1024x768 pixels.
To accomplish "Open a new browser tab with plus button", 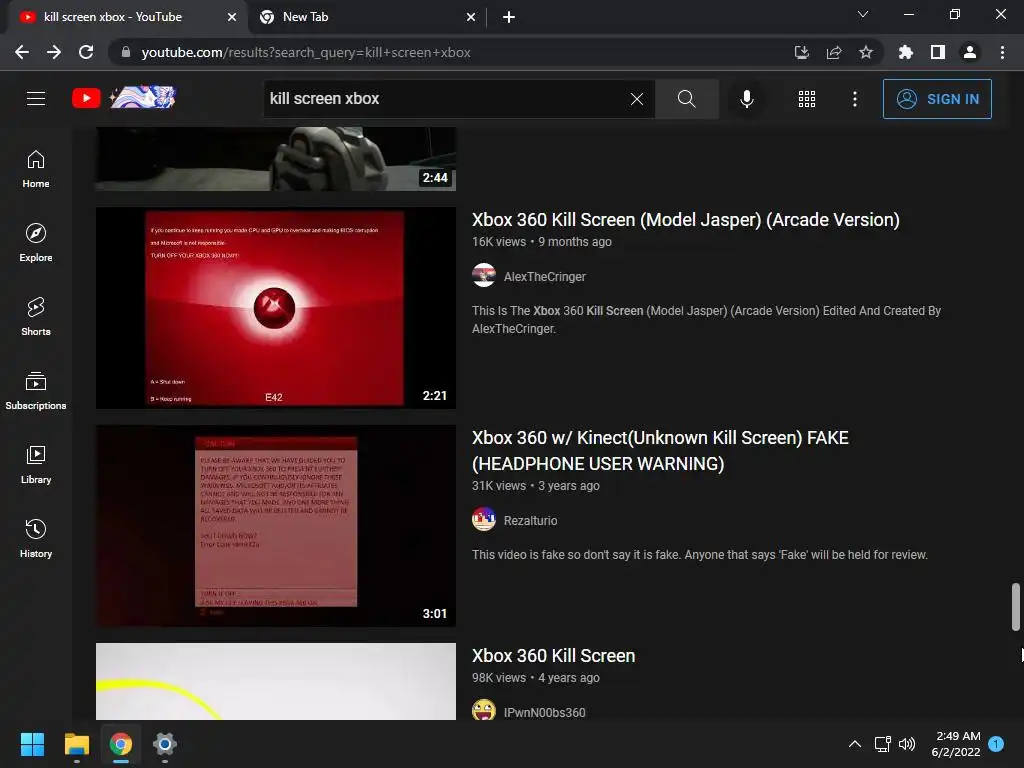I will [x=509, y=18].
